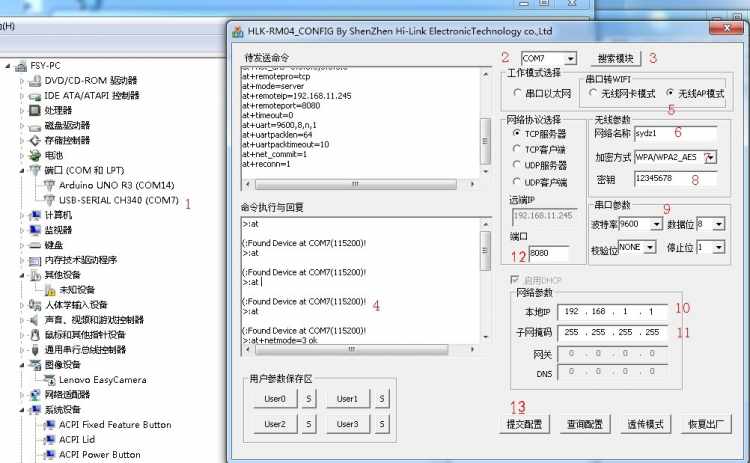Image resolution: width=750 pixels, height=463 pixels.
Task: Load the User1 saved parameters
Action: [x=347, y=398]
